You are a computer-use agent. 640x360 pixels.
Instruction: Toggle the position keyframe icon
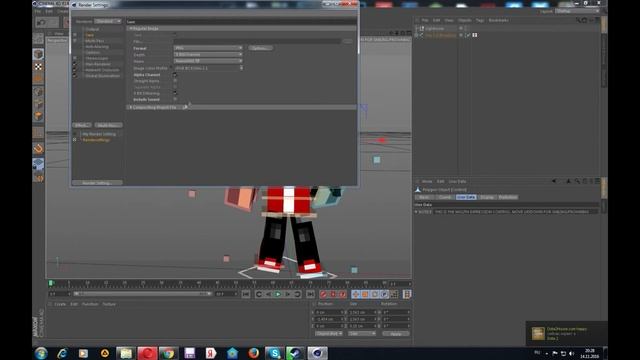[356, 294]
